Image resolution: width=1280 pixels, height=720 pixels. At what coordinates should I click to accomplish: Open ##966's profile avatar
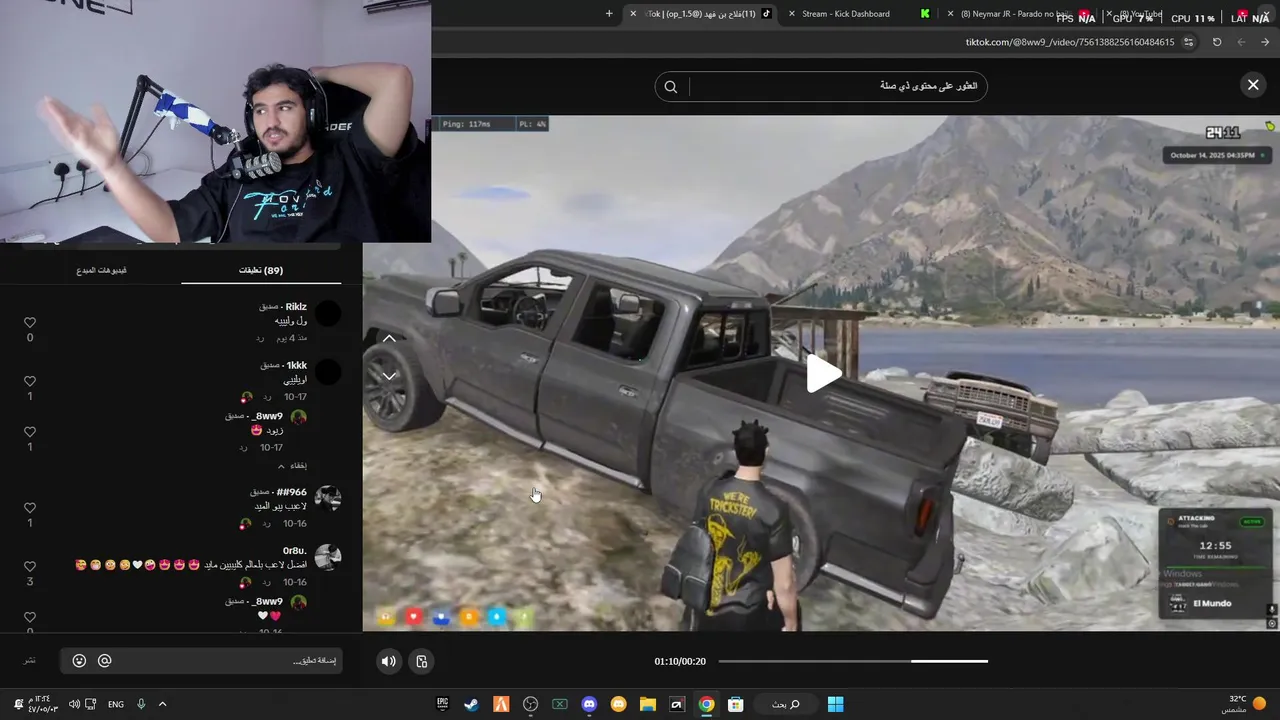click(x=328, y=499)
